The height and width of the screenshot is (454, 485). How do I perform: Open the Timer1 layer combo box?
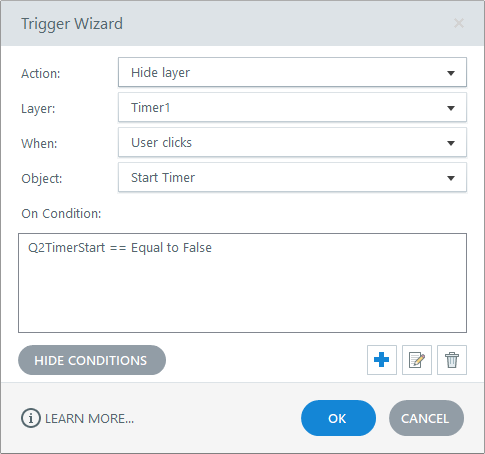(292, 107)
